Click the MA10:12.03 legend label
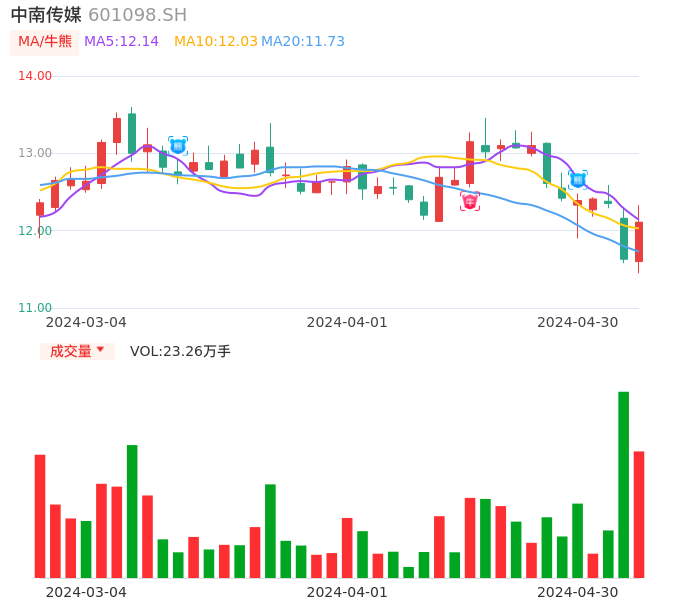Image resolution: width=686 pixels, height=606 pixels. 216,42
